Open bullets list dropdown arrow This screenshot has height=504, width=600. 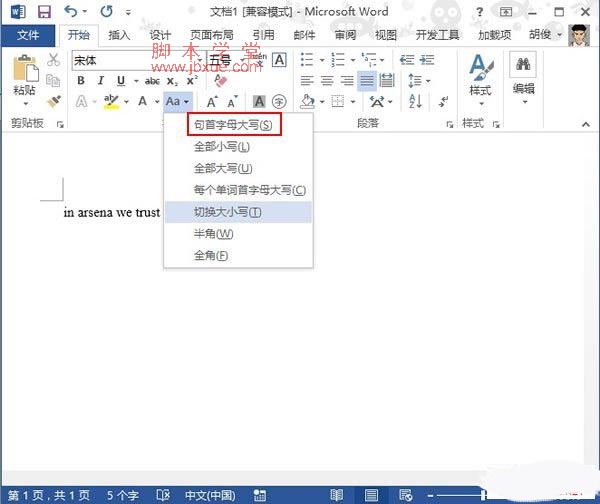click(x=322, y=60)
